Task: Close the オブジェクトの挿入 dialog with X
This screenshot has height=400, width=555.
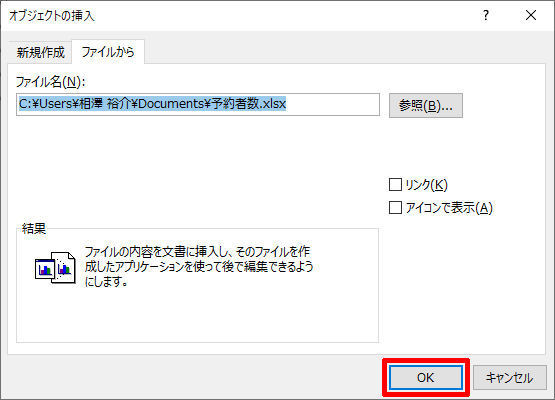Action: [531, 15]
